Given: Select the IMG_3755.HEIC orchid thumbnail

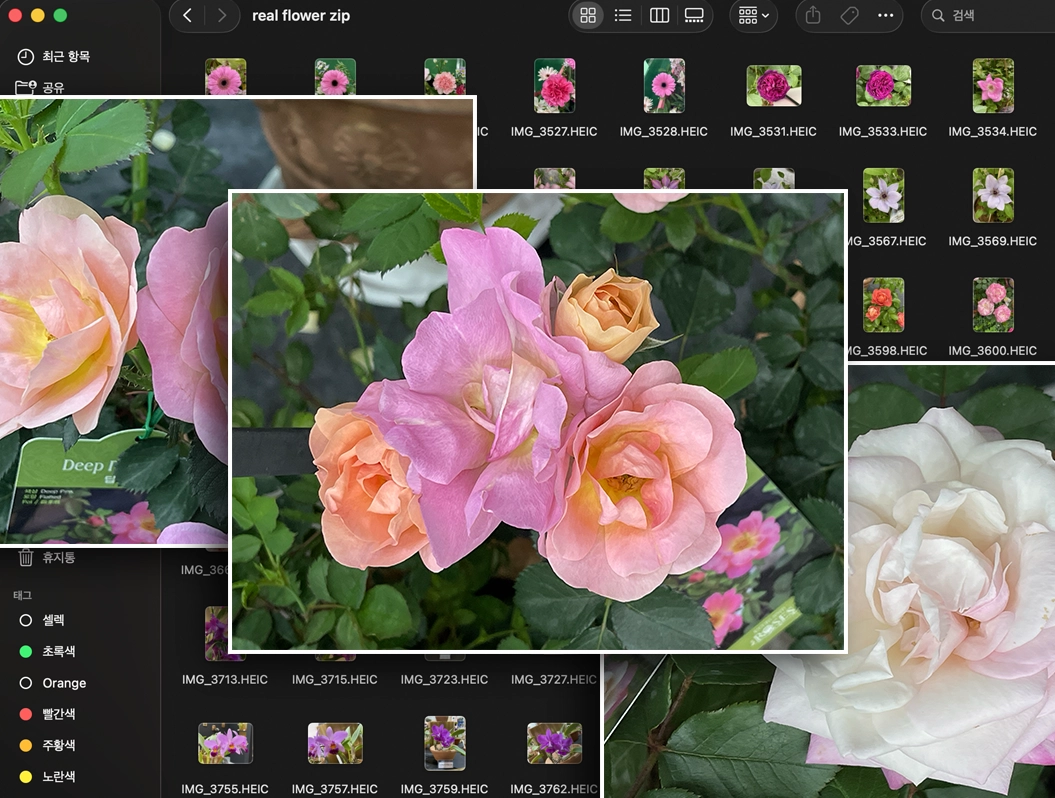Looking at the screenshot, I should pyautogui.click(x=225, y=743).
